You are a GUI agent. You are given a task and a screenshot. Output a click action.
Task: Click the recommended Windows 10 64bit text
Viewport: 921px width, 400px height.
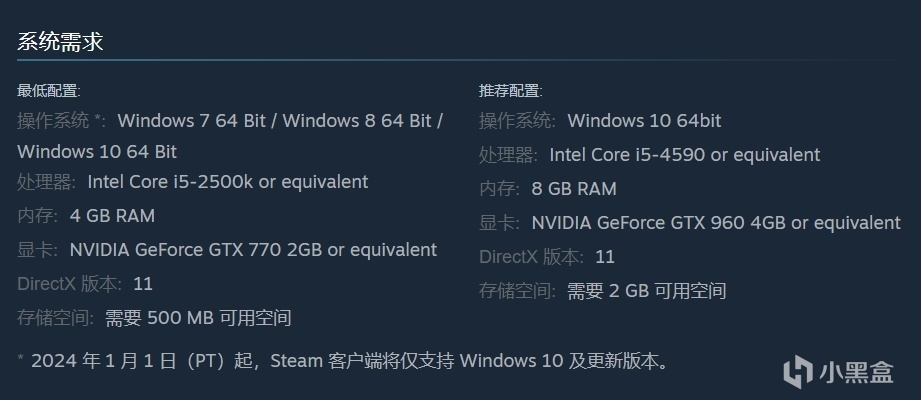click(644, 121)
